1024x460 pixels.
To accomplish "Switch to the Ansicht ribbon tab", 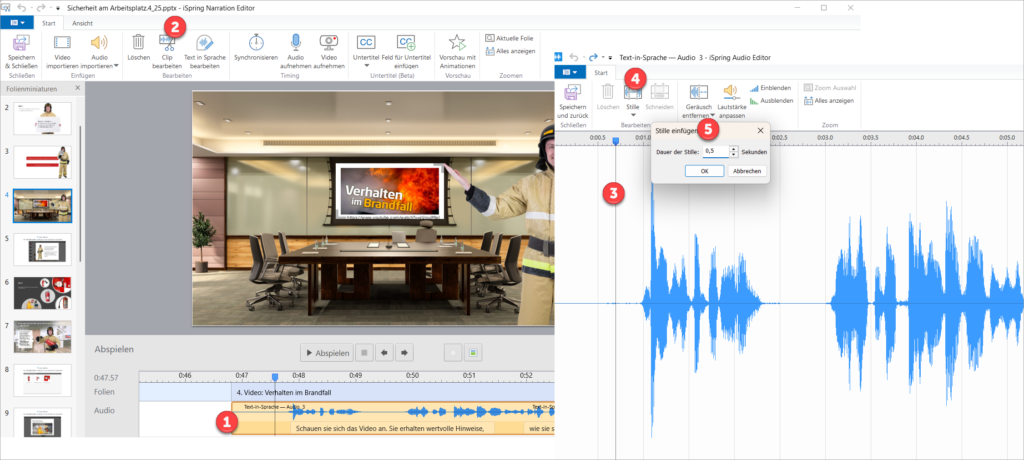I will 83,22.
